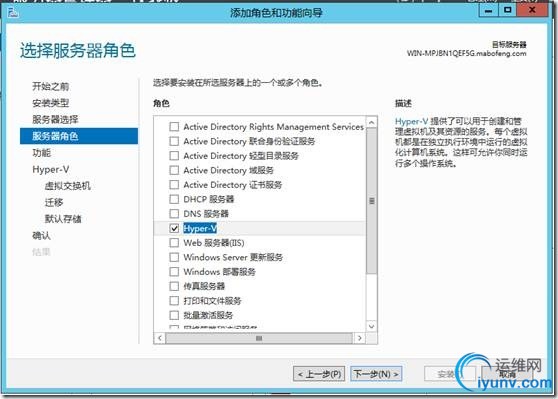Enable Active Directory 轻型目录服务 checkbox

(174, 156)
